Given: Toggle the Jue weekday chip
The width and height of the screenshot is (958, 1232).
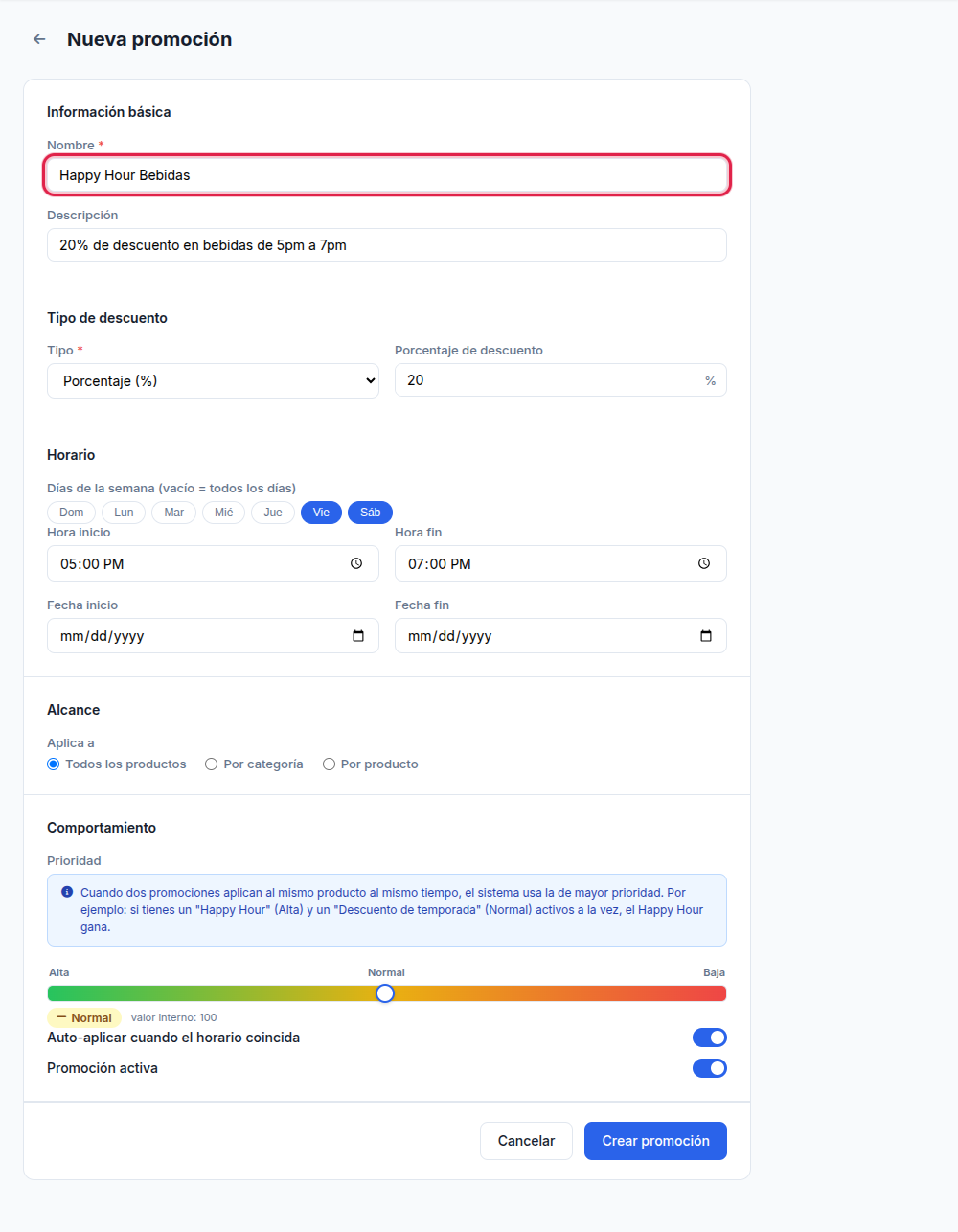Looking at the screenshot, I should 273,513.
